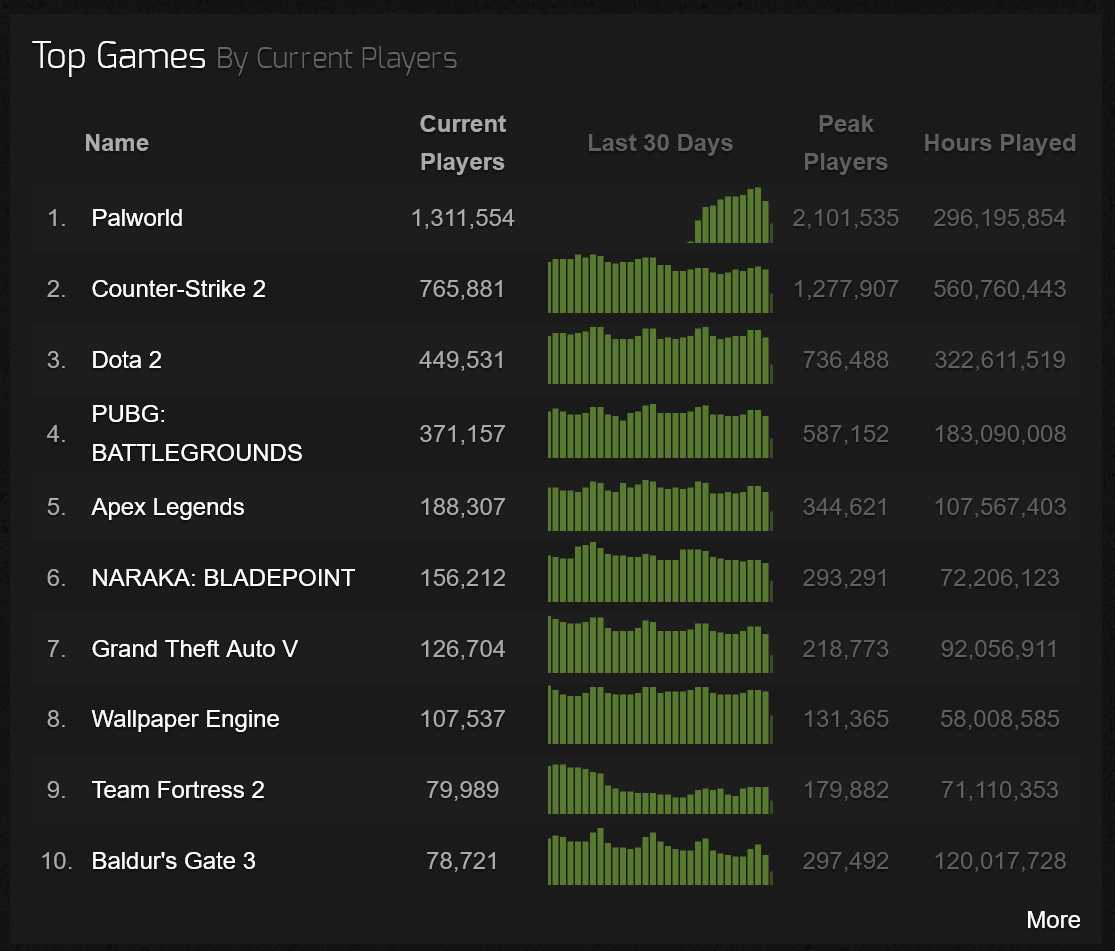Click the Current Players column header
Image resolution: width=1115 pixels, height=951 pixels.
462,143
